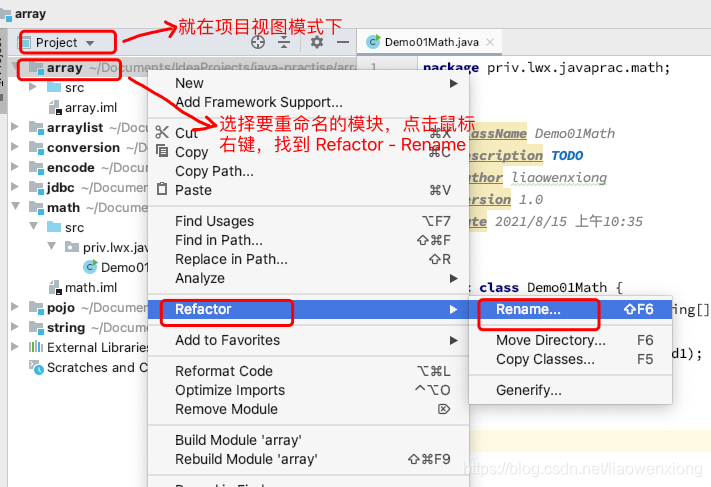
Task: Click the jdbc module folder icon
Action: [x=36, y=187]
